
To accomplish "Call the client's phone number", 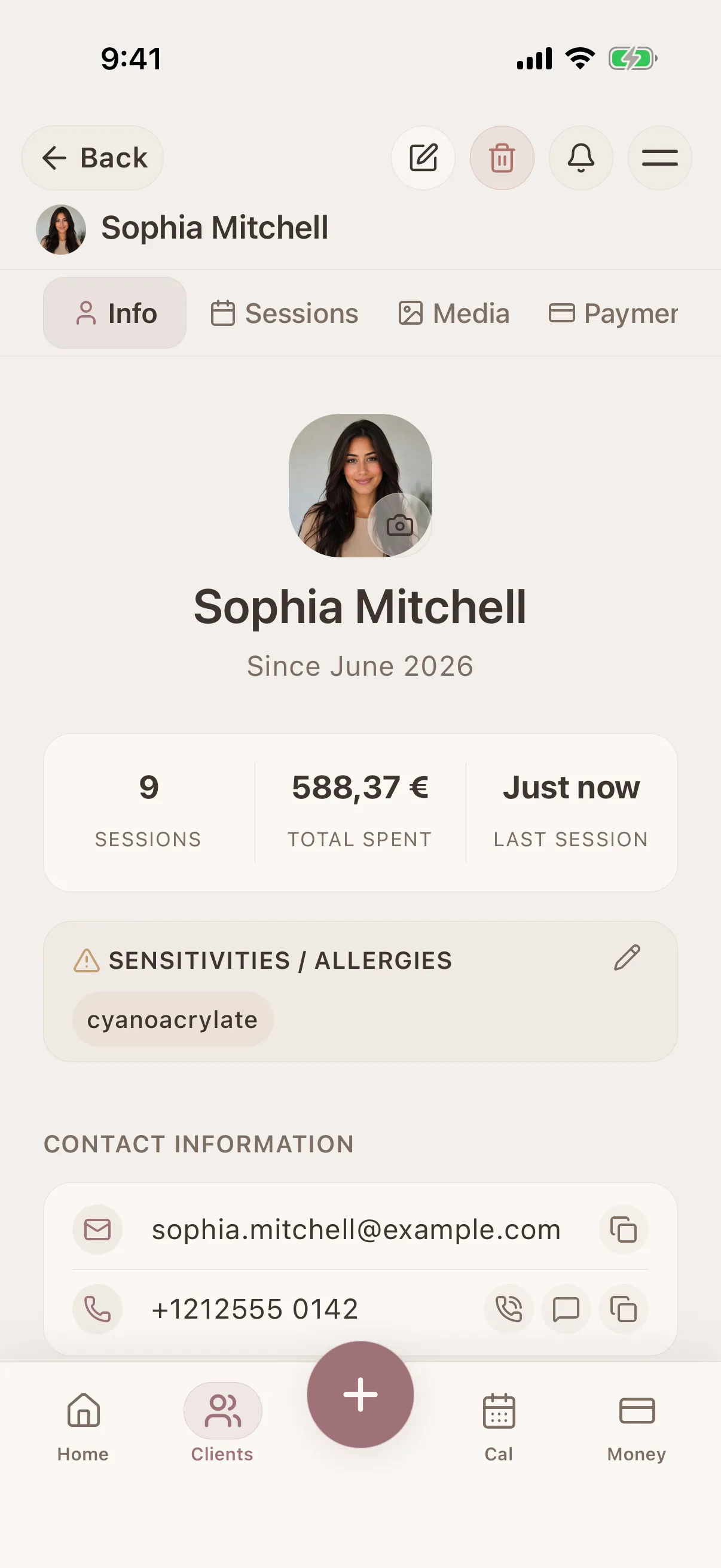I will click(509, 1308).
